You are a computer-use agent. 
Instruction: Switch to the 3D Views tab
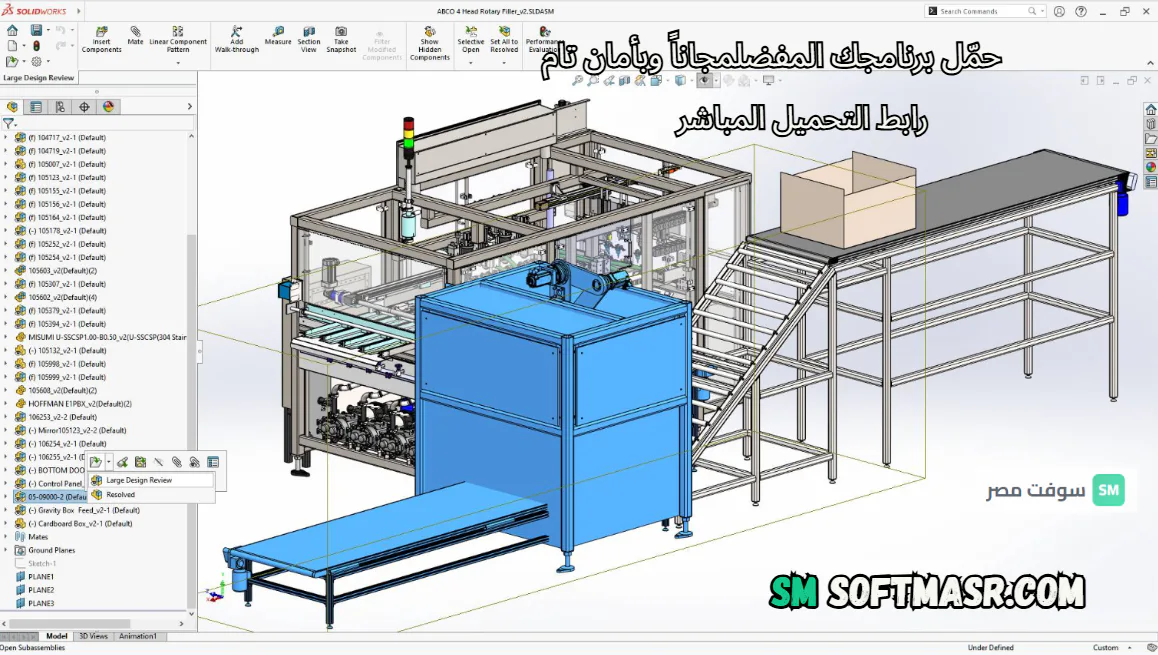click(93, 636)
